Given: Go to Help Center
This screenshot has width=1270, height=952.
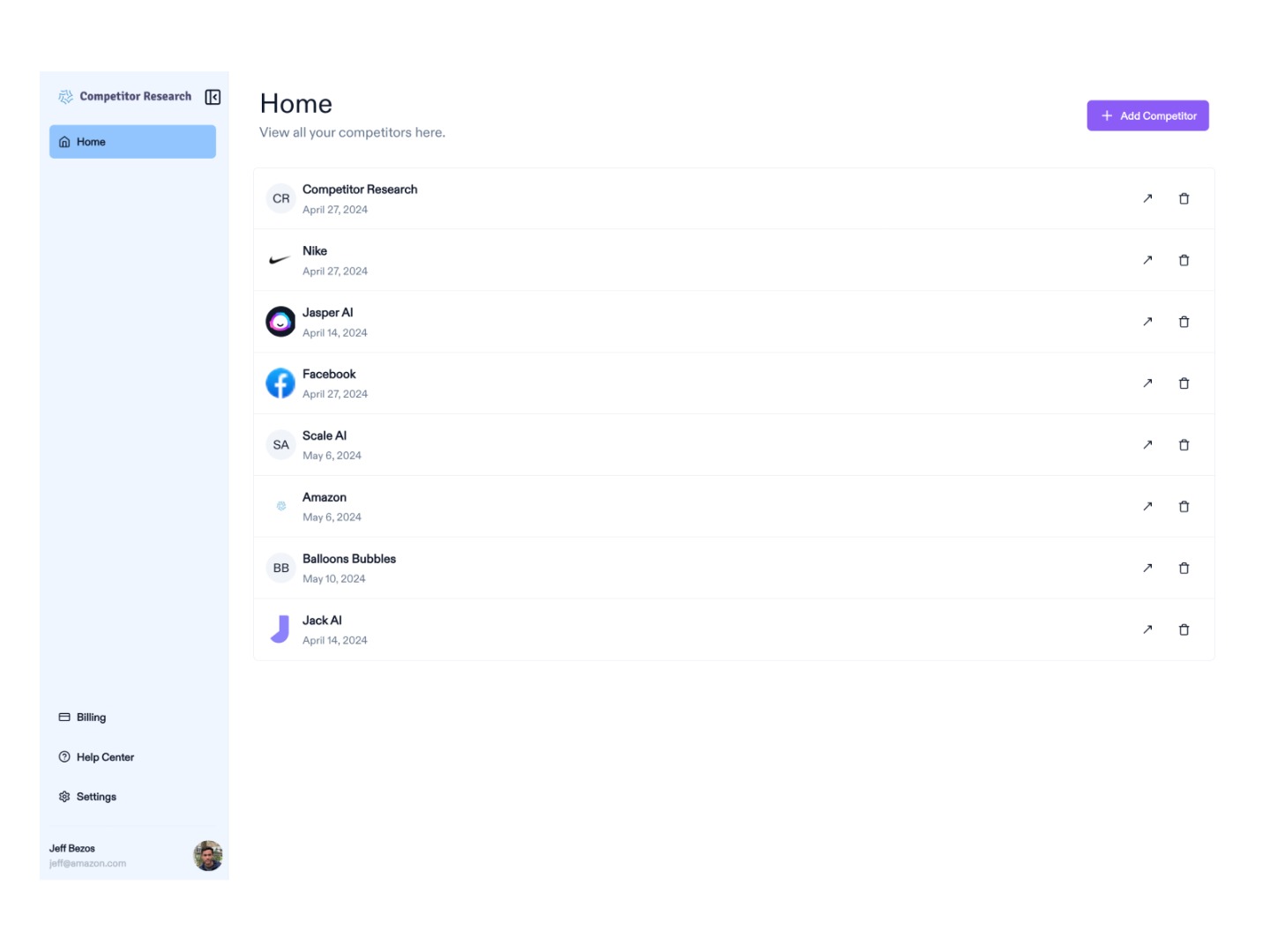Looking at the screenshot, I should point(104,757).
